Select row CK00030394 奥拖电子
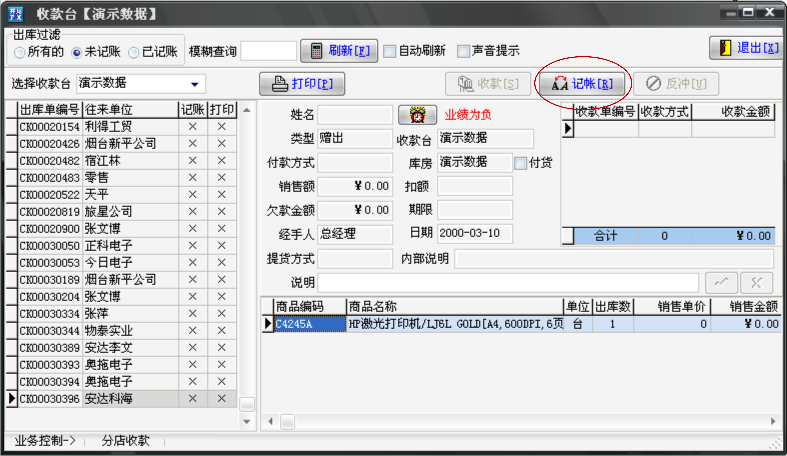 (120, 382)
